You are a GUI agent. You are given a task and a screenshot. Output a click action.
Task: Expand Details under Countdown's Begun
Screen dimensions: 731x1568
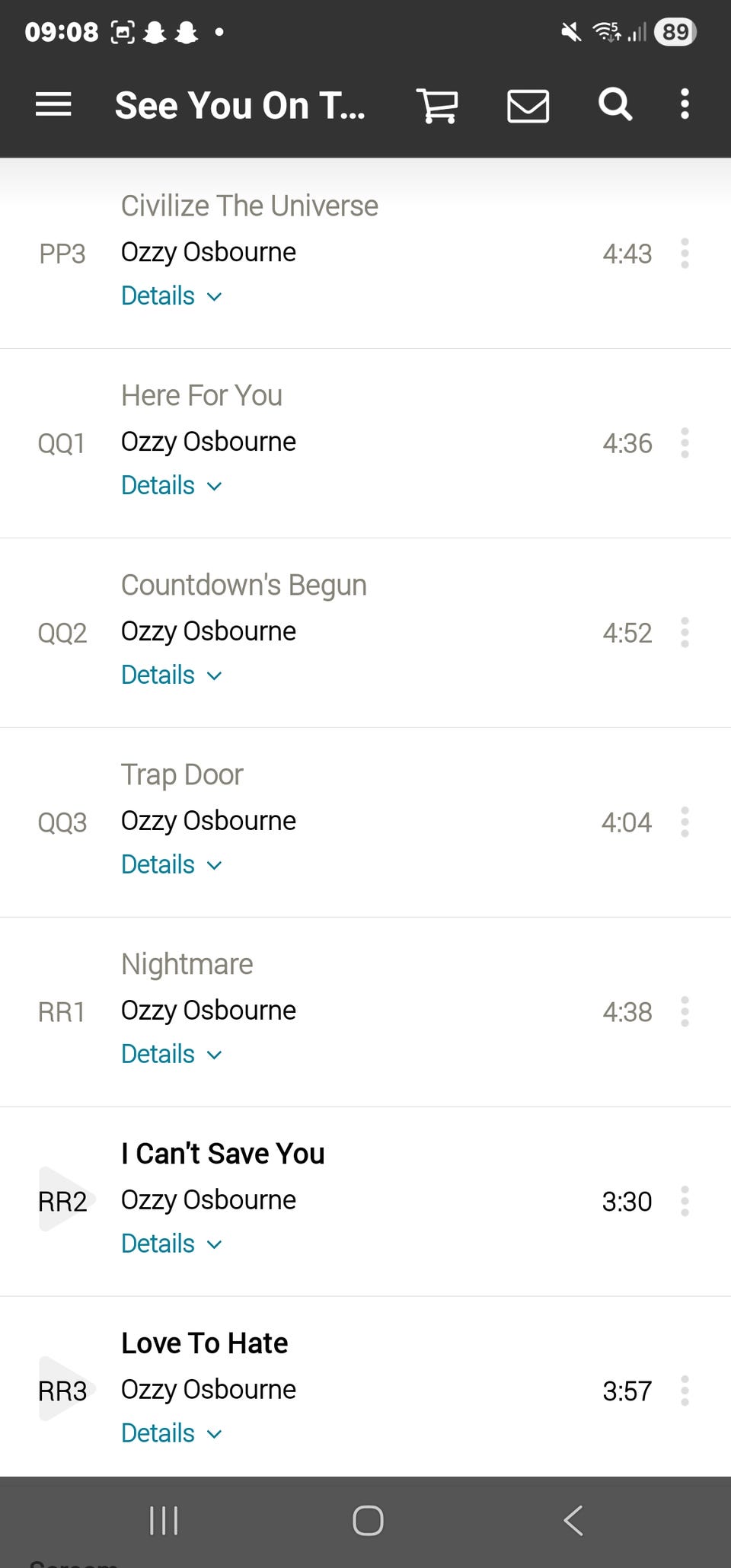click(x=171, y=675)
